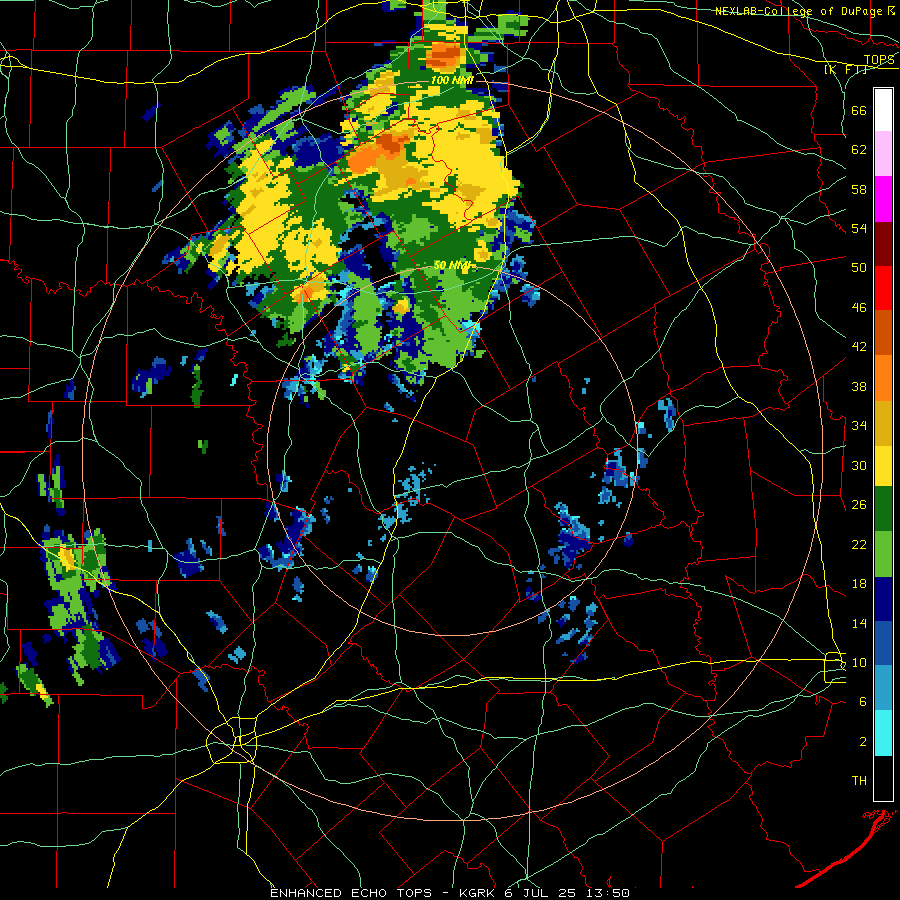Select the light pink legend color band

(883, 154)
